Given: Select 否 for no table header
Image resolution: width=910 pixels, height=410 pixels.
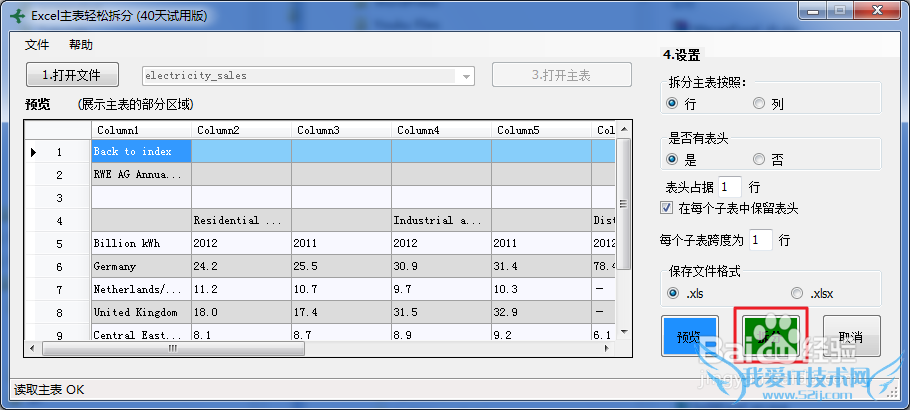Looking at the screenshot, I should (760, 159).
